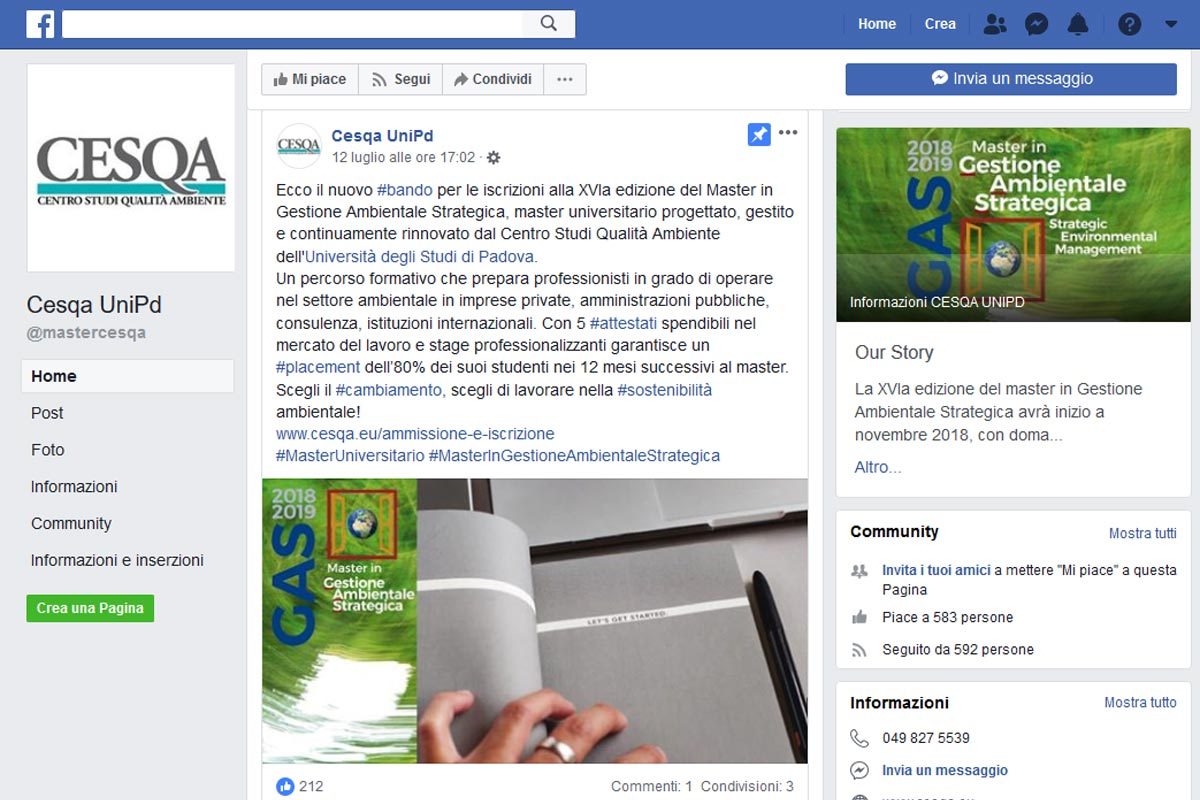Click the Facebook logo icon
The height and width of the screenshot is (800, 1200).
[40, 24]
